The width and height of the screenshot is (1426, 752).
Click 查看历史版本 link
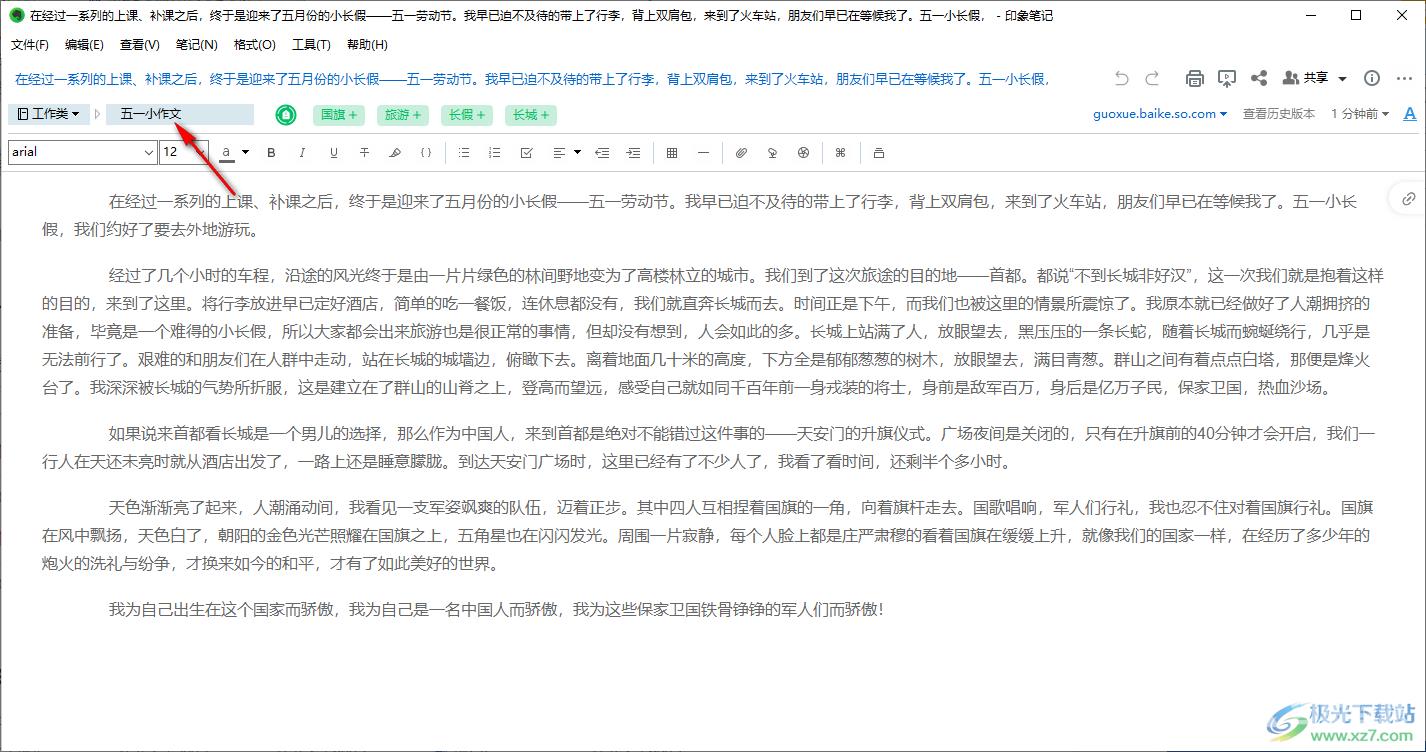coord(1279,114)
